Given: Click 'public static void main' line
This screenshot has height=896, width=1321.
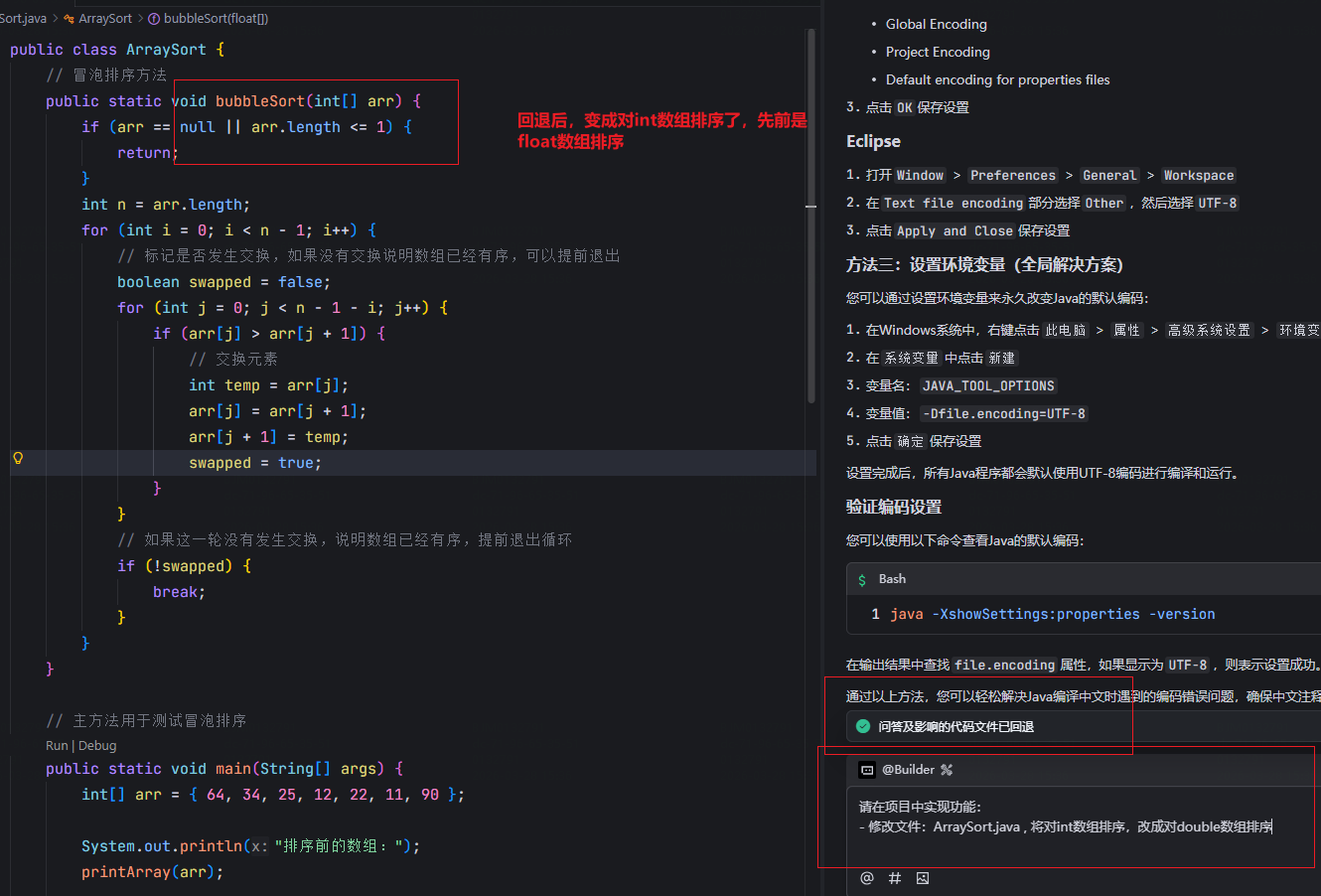Looking at the screenshot, I should click(x=224, y=769).
